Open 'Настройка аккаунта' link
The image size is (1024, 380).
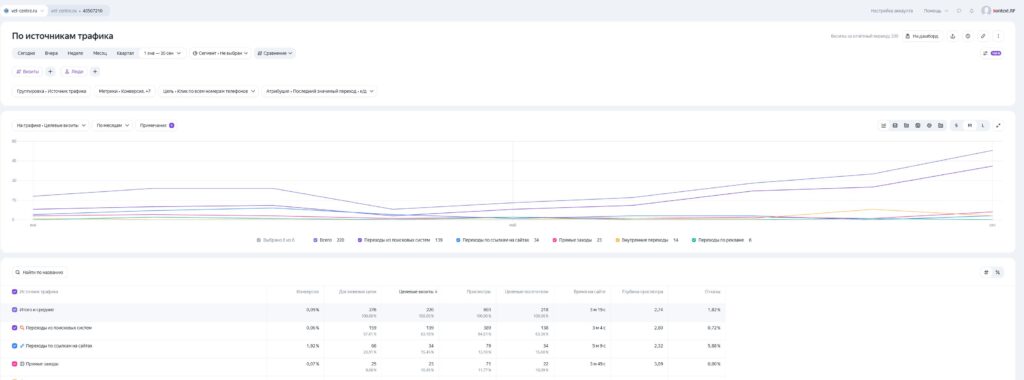click(891, 10)
